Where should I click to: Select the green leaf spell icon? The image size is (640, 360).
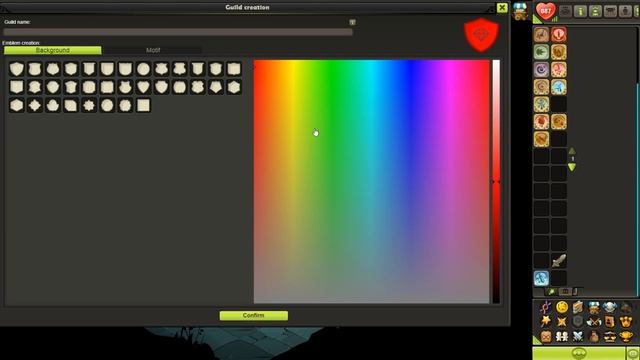click(x=541, y=52)
